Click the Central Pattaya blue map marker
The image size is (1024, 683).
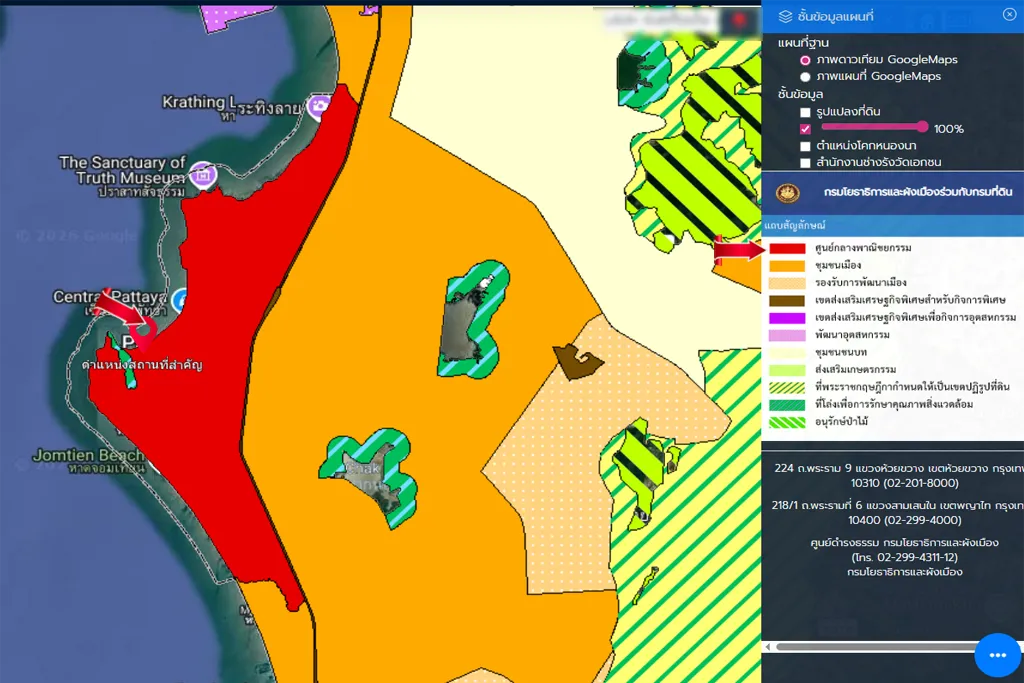pyautogui.click(x=180, y=298)
